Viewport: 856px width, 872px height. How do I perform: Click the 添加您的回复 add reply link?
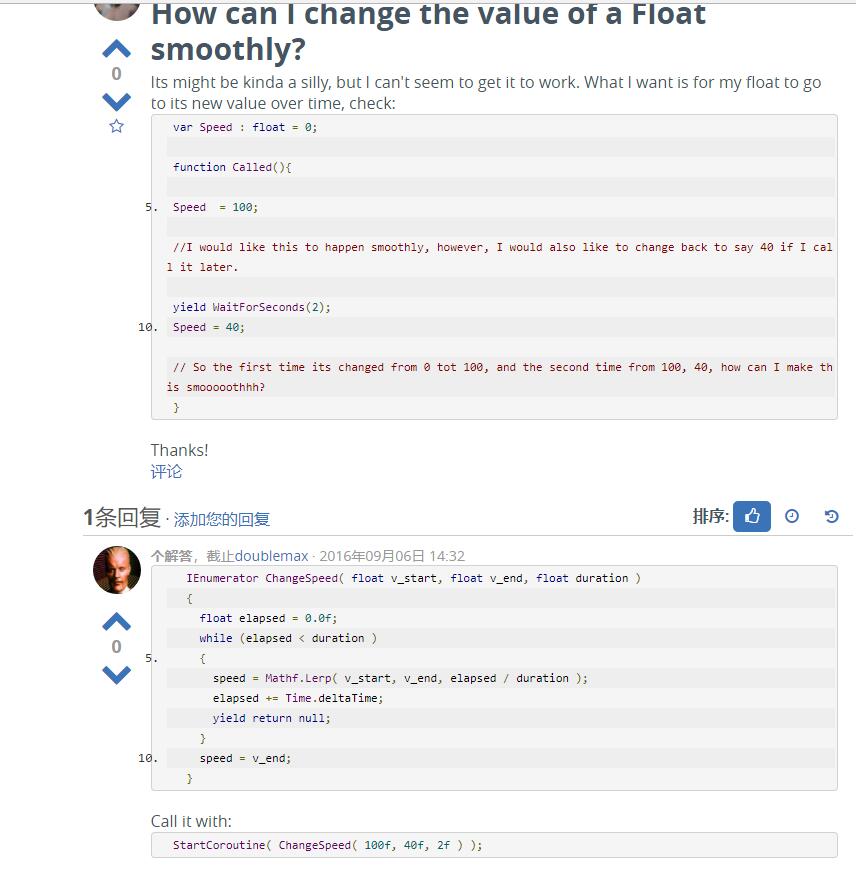point(221,519)
